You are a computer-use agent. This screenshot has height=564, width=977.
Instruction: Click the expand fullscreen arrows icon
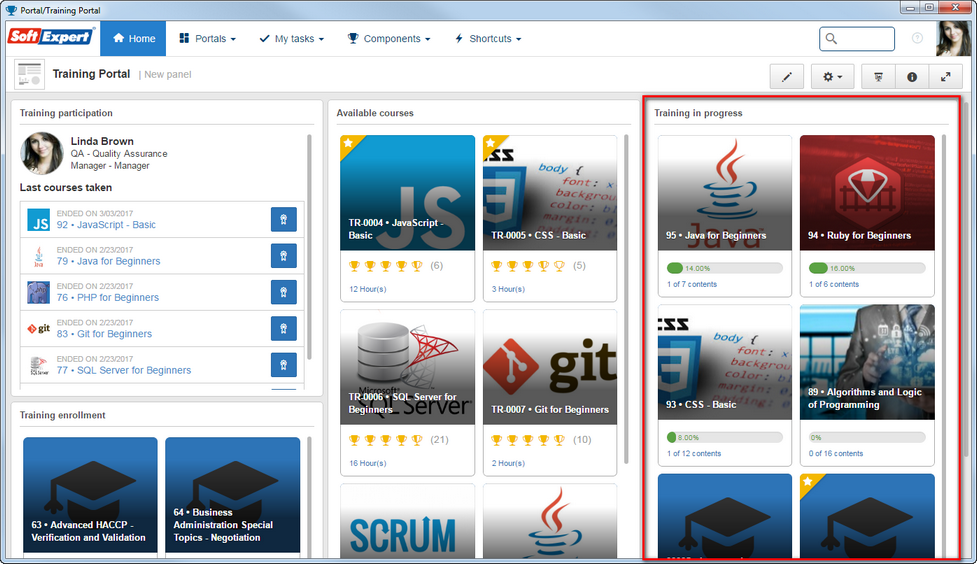945,77
